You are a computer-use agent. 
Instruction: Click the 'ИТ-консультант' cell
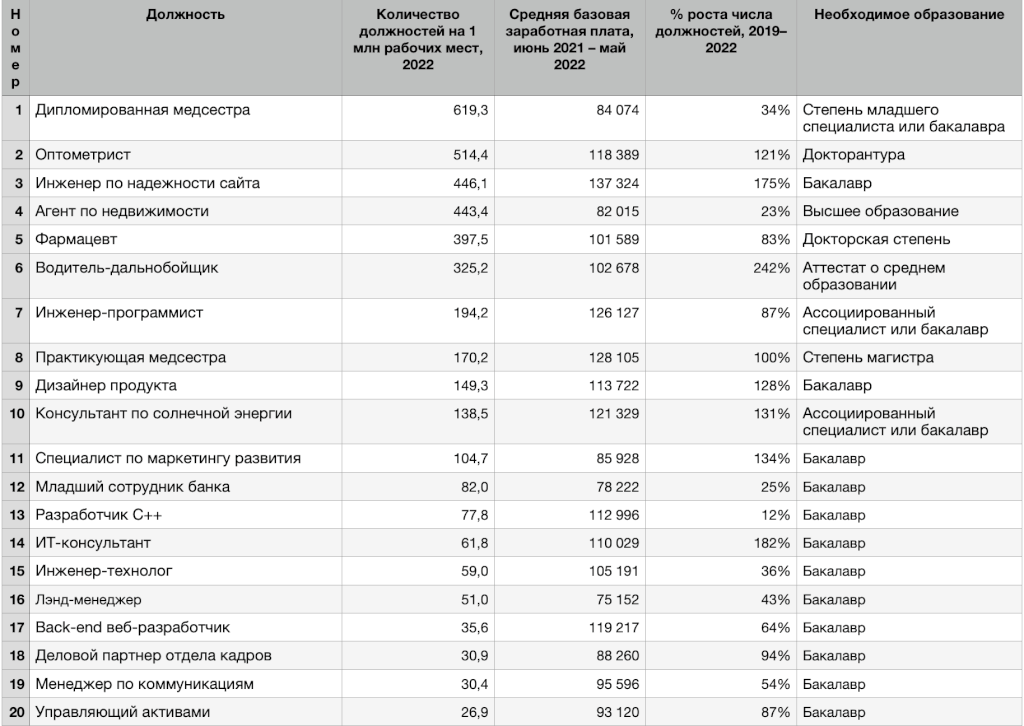[x=93, y=542]
